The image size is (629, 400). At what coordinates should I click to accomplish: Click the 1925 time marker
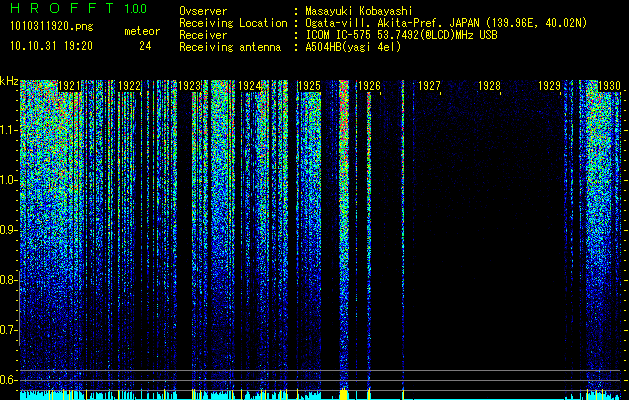309,86
